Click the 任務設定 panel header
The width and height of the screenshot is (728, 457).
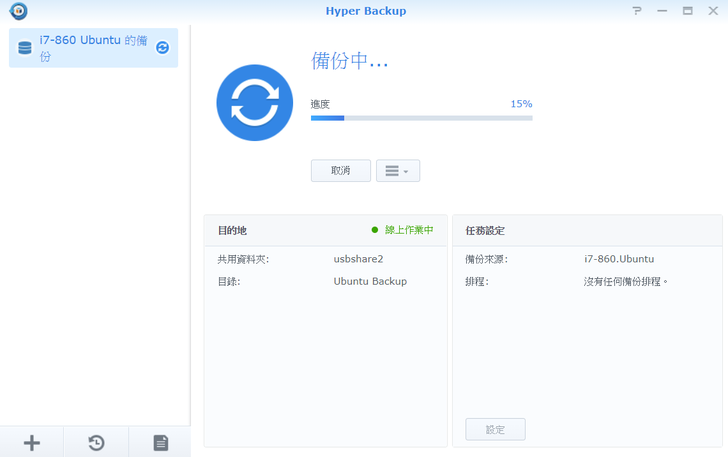click(x=485, y=230)
